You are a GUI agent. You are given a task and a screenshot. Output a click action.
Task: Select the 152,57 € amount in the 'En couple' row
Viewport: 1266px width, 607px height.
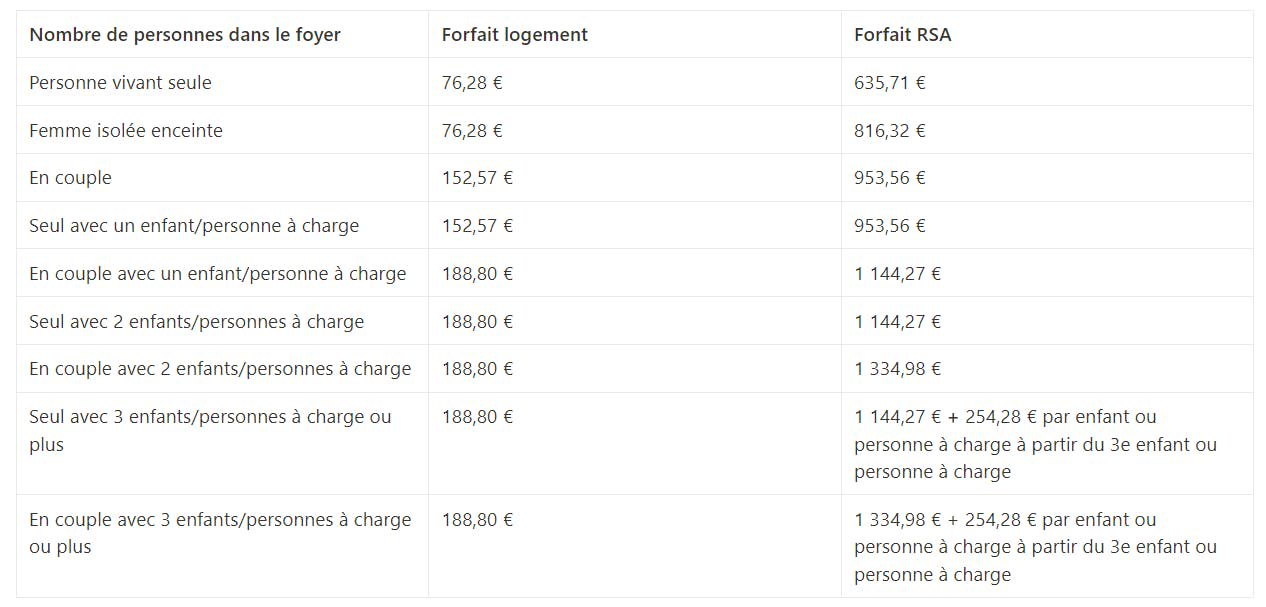click(x=478, y=178)
